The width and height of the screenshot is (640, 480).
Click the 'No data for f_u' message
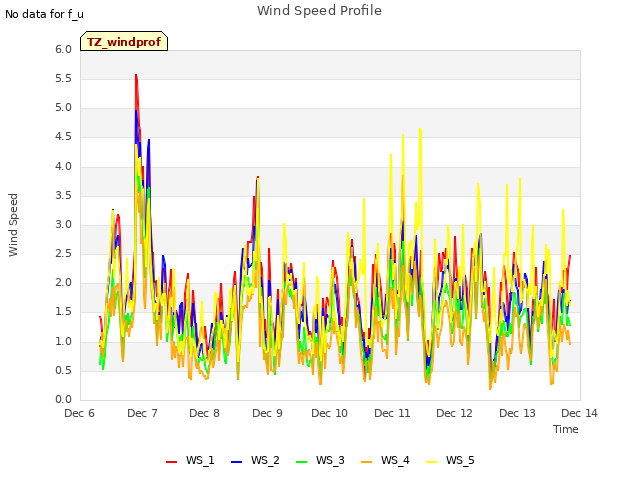[44, 14]
